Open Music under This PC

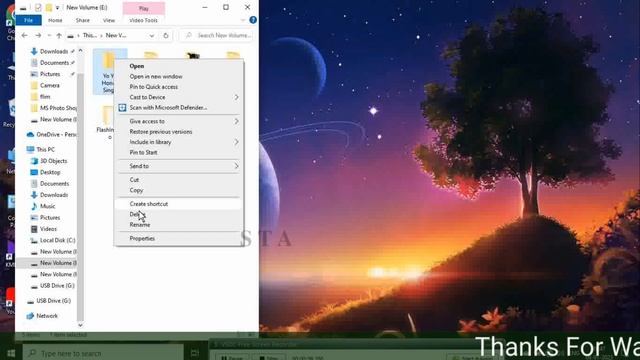47,206
